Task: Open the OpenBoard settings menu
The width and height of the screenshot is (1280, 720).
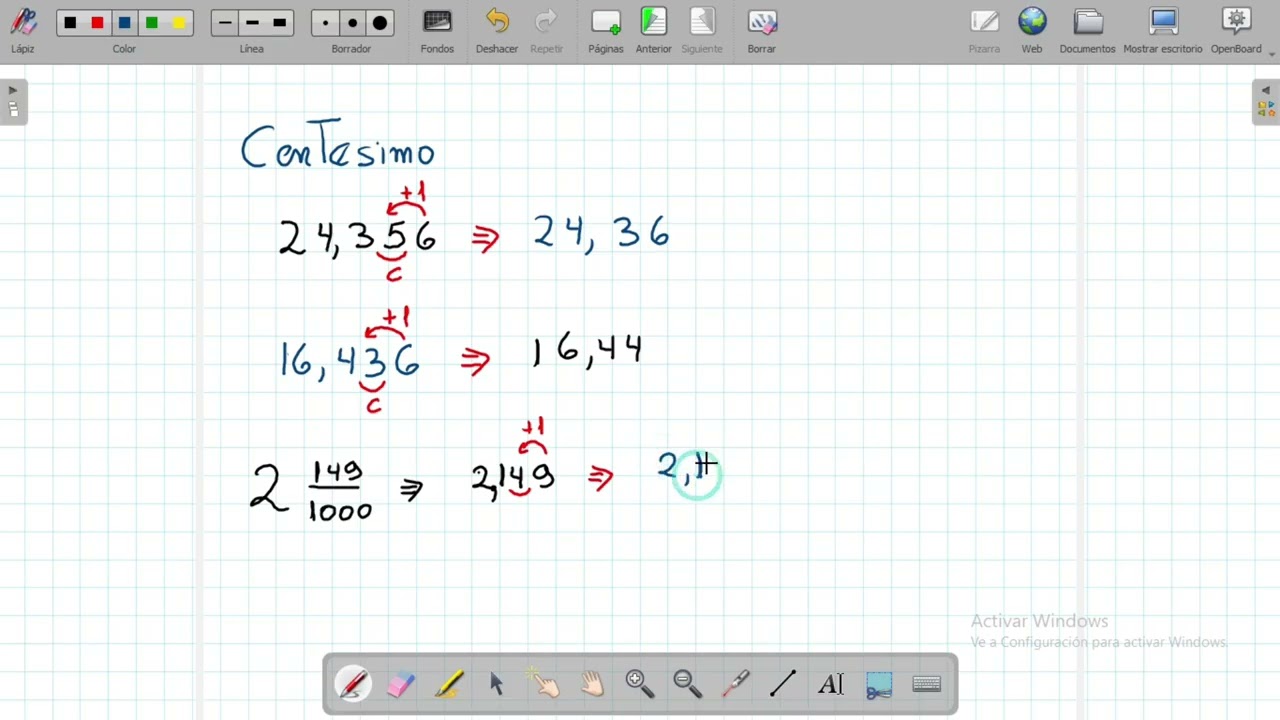Action: pyautogui.click(x=1237, y=30)
